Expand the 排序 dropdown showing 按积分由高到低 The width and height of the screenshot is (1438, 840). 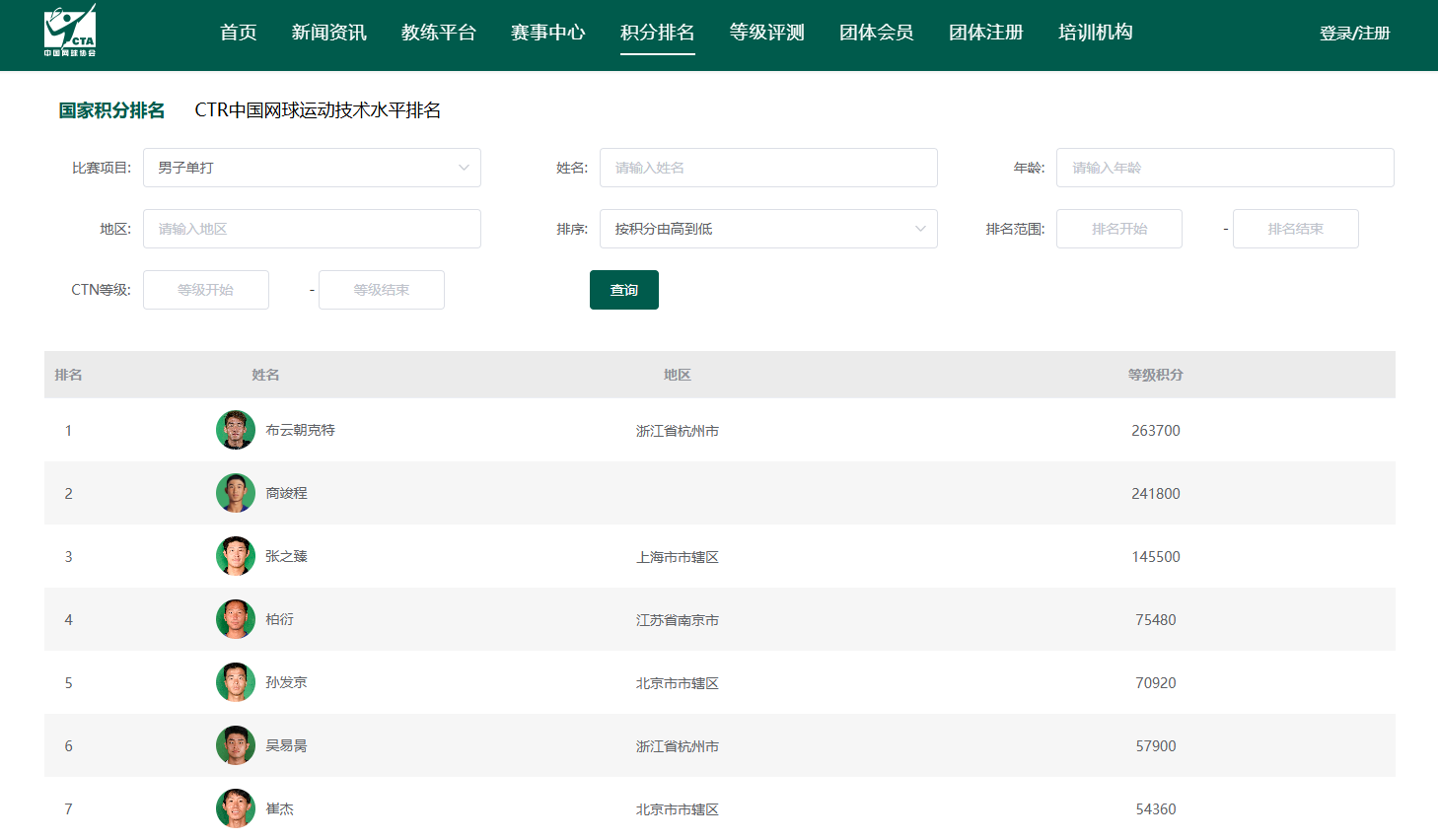click(x=768, y=229)
